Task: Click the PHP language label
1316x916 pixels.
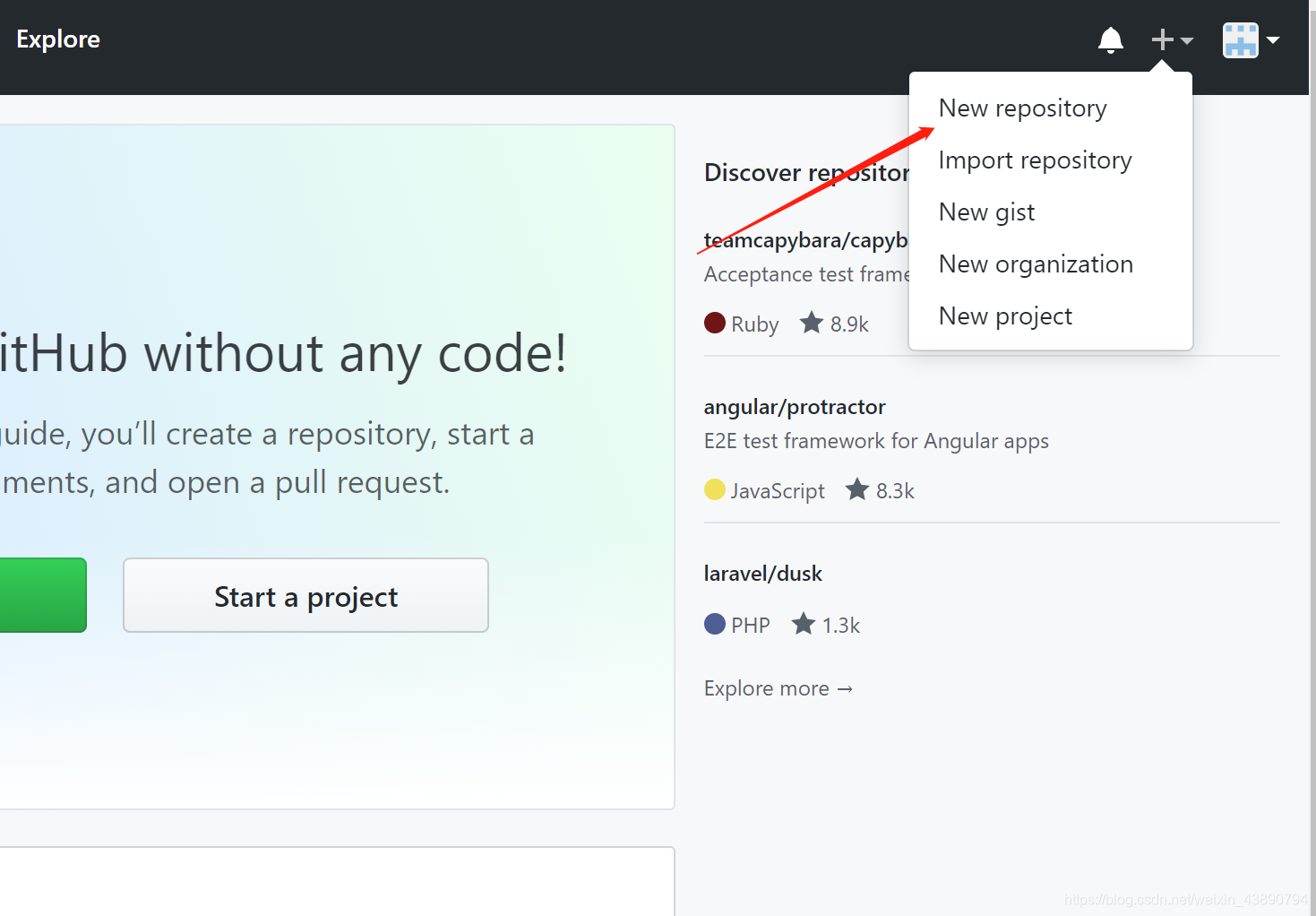Action: 751,626
